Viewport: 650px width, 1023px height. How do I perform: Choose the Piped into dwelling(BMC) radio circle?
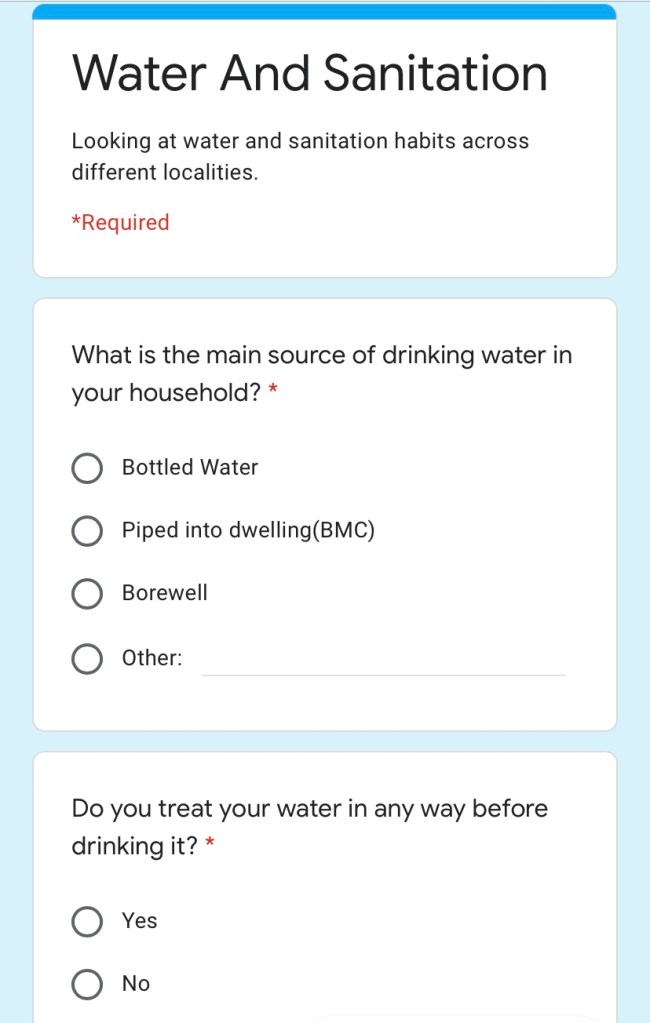click(x=87, y=531)
